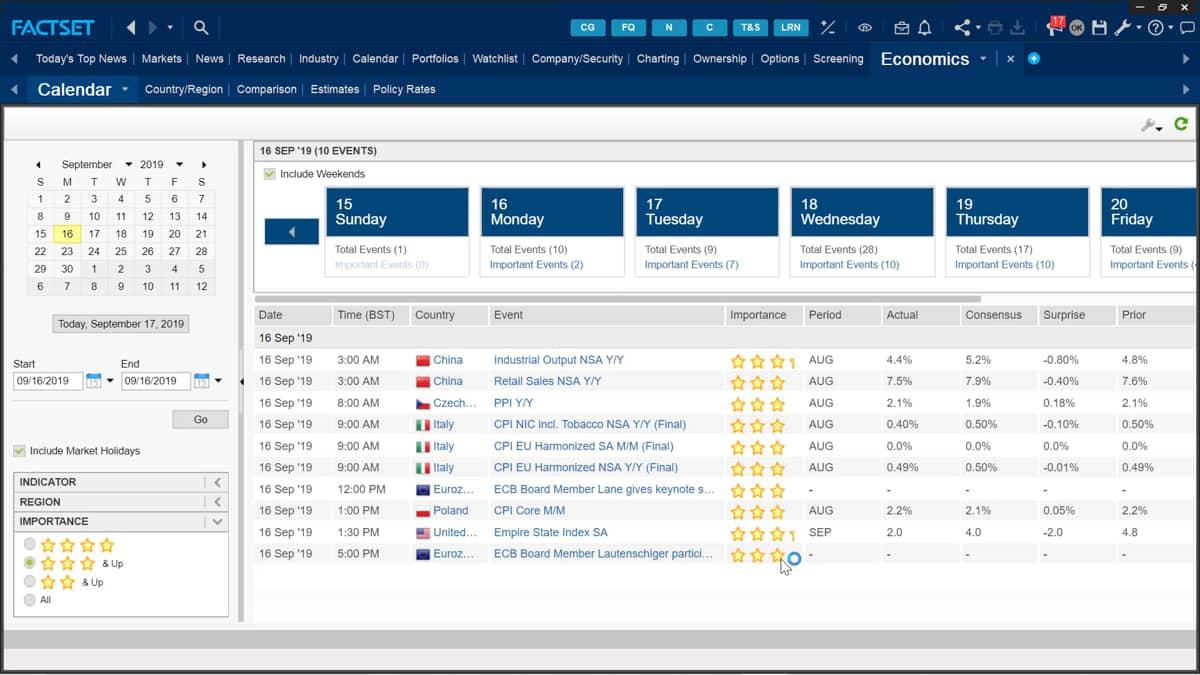The height and width of the screenshot is (675, 1200).
Task: Open the search magnifier icon
Action: pos(201,28)
